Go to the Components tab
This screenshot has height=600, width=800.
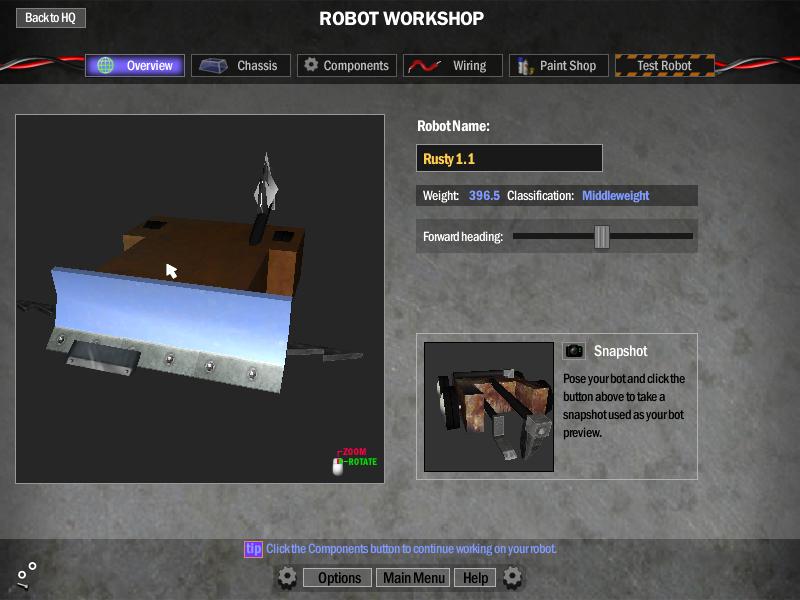click(x=347, y=66)
